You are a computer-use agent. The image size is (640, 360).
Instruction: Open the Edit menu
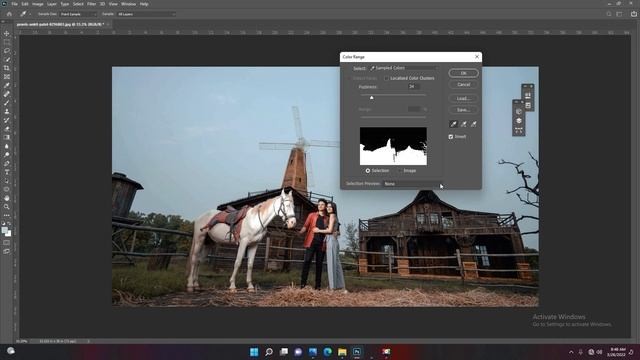tap(25, 4)
